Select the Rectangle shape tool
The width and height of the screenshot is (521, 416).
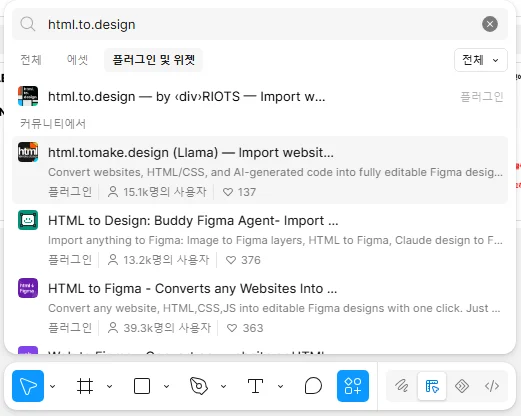[x=142, y=386]
